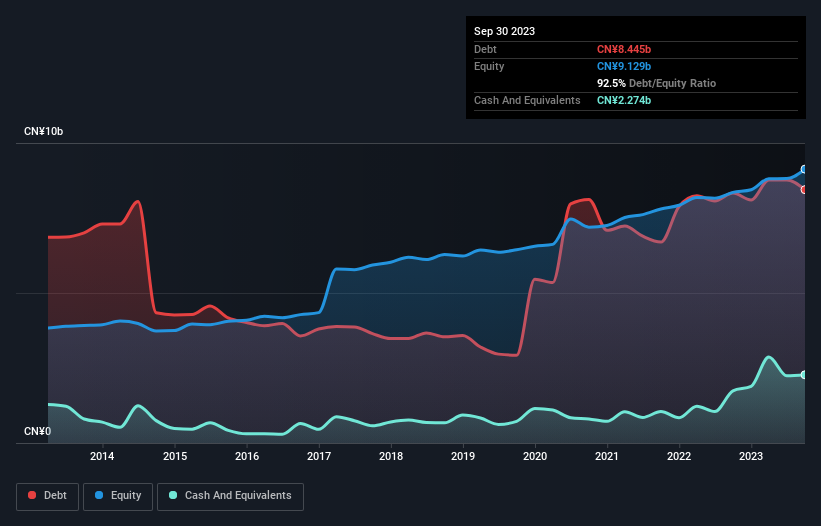The height and width of the screenshot is (526, 821).
Task: Click the blue Equity legend dot
Action: (x=99, y=495)
